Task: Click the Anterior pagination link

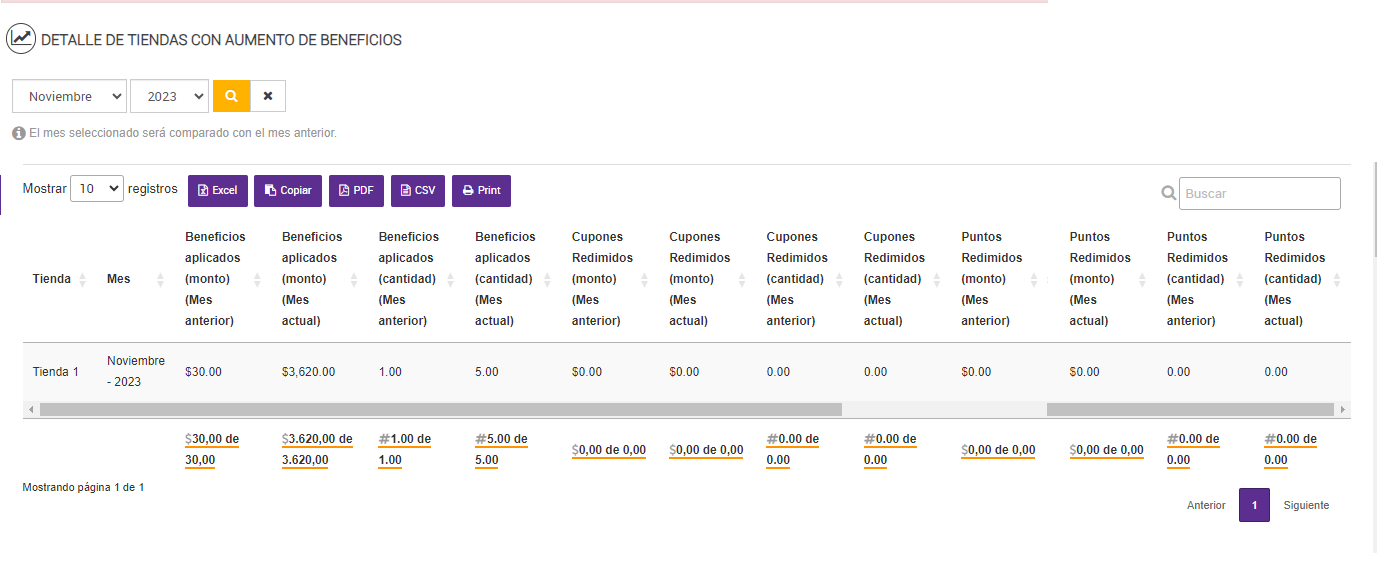Action: (x=1206, y=505)
